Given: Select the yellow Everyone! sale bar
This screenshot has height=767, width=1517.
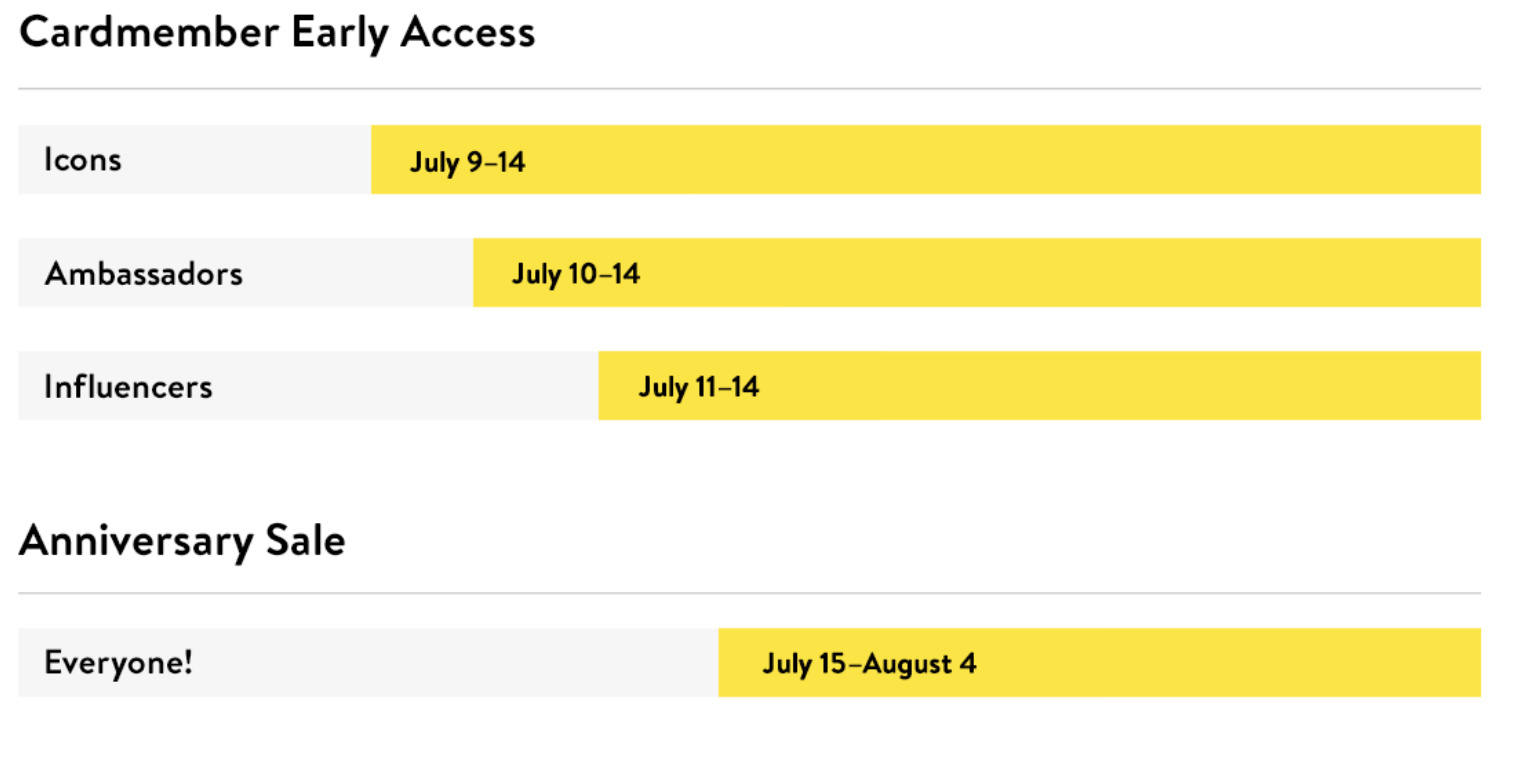Looking at the screenshot, I should (x=1100, y=662).
